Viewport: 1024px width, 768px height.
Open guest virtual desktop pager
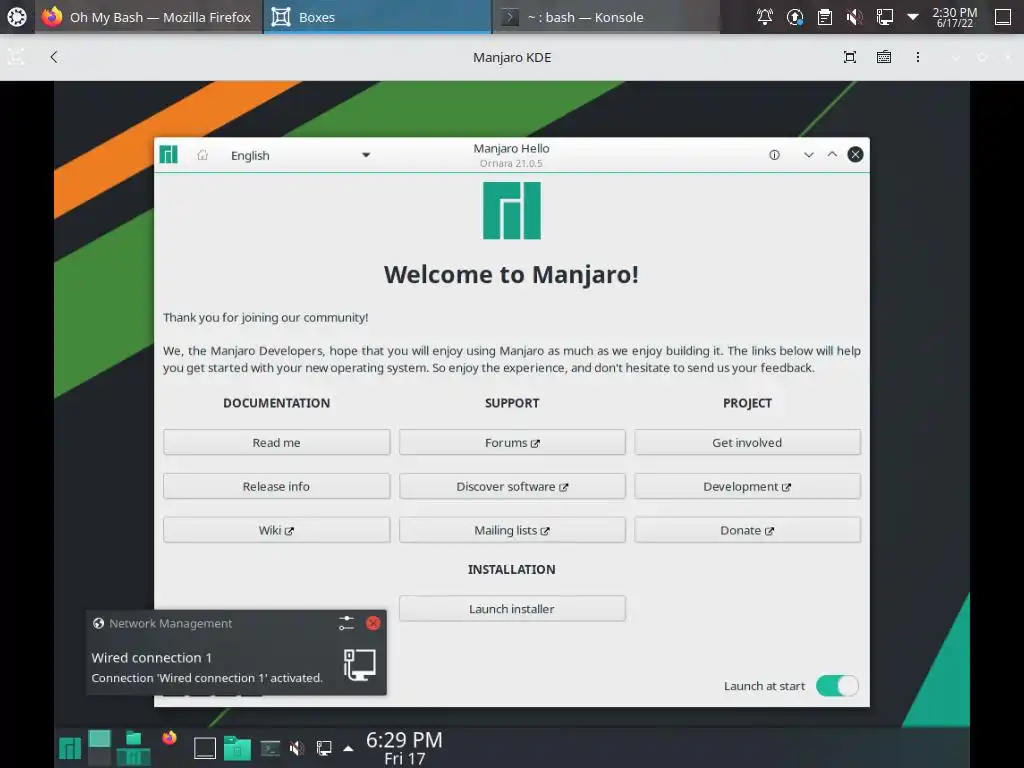tap(99, 748)
